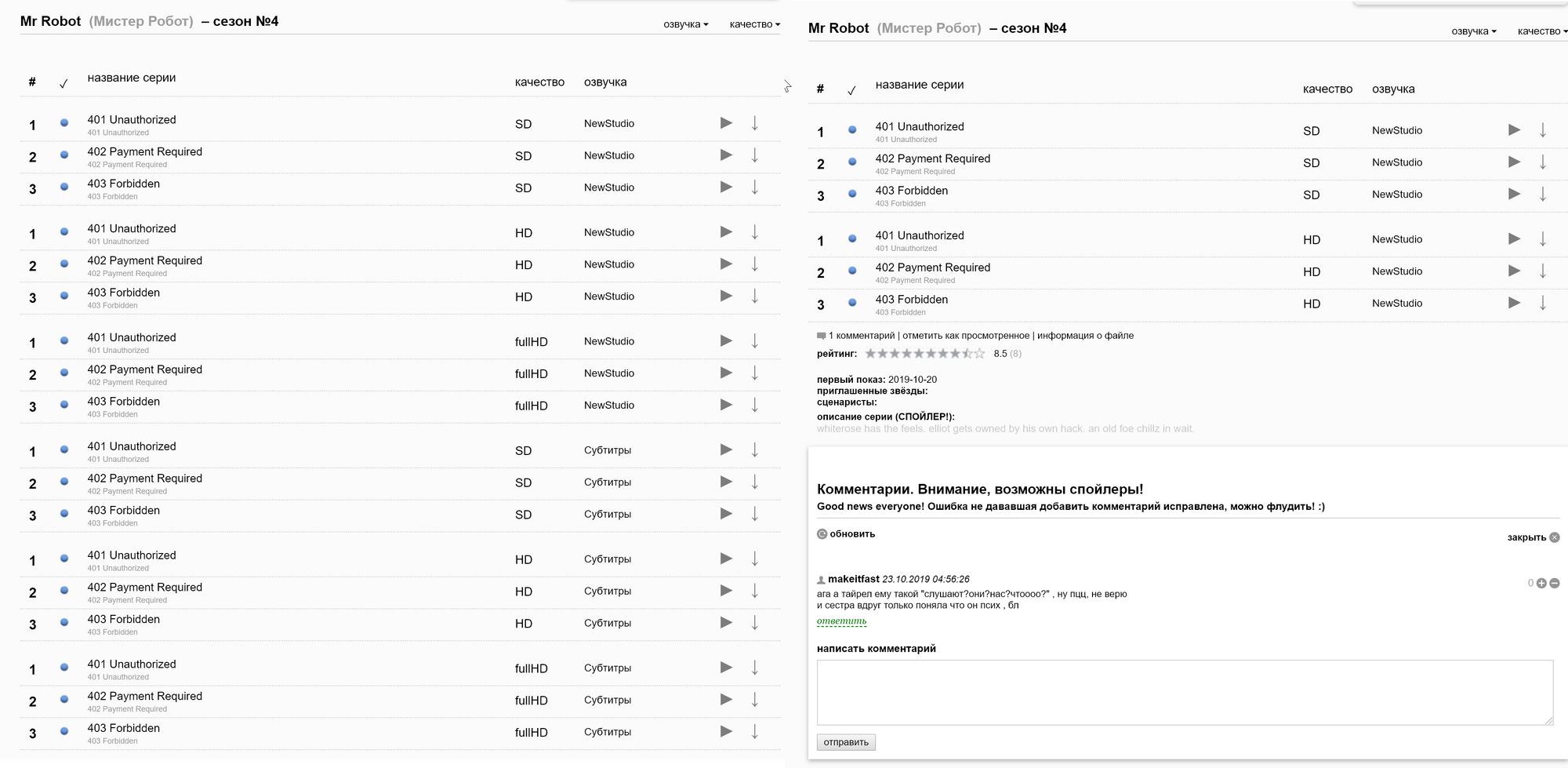Image resolution: width=1568 pixels, height=768 pixels.
Task: Click 'название серии' header in left list
Action: point(132,78)
